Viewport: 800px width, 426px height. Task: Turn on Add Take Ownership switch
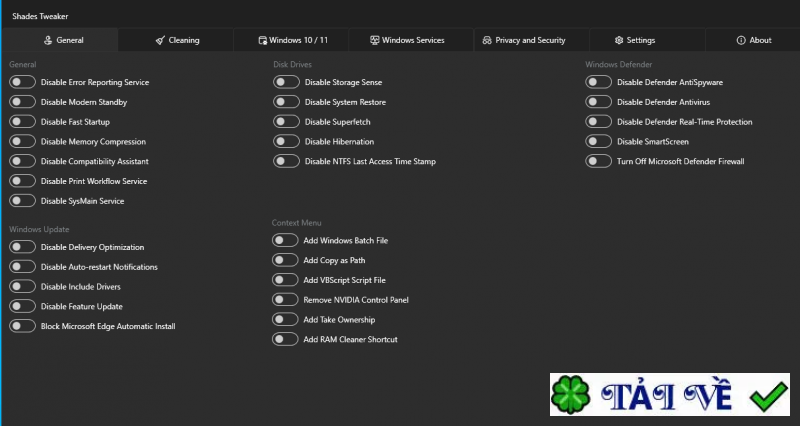coord(285,320)
